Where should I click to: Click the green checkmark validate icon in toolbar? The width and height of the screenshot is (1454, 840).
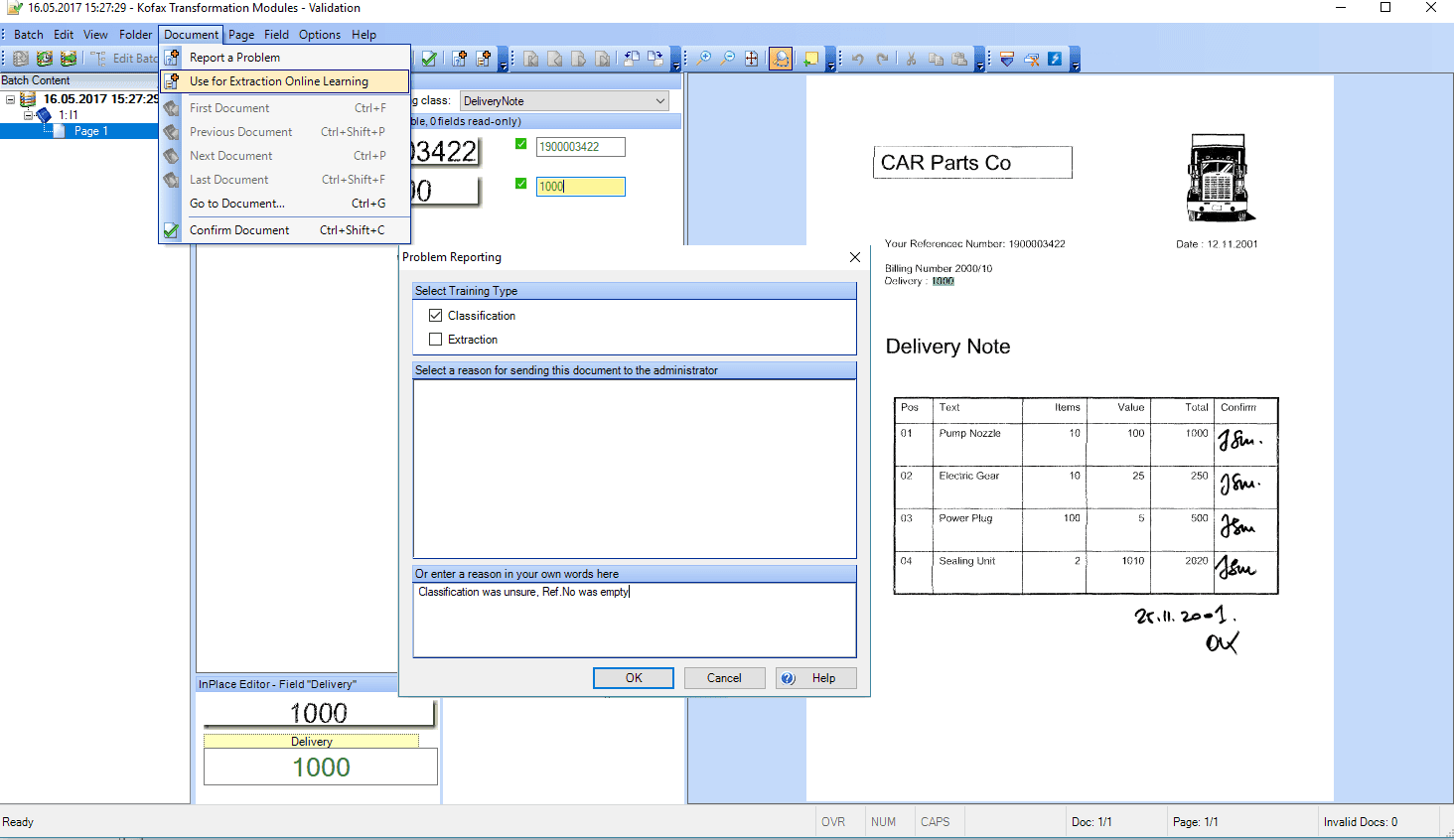point(429,59)
